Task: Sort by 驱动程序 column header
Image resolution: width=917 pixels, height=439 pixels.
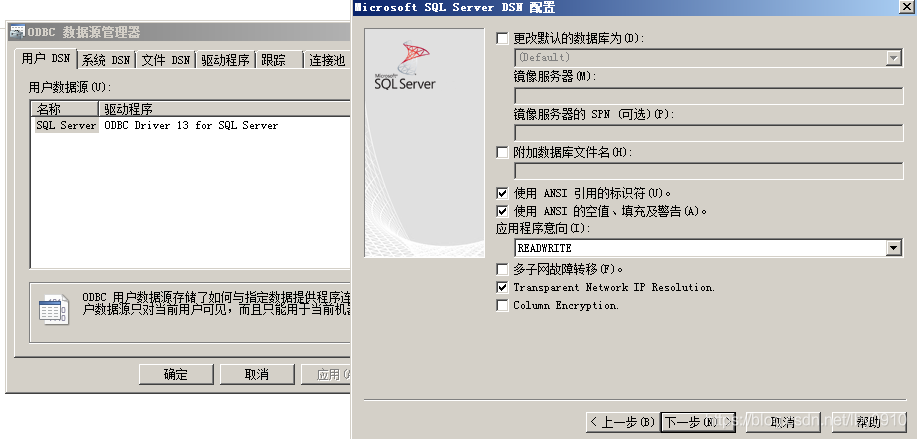Action: point(224,109)
